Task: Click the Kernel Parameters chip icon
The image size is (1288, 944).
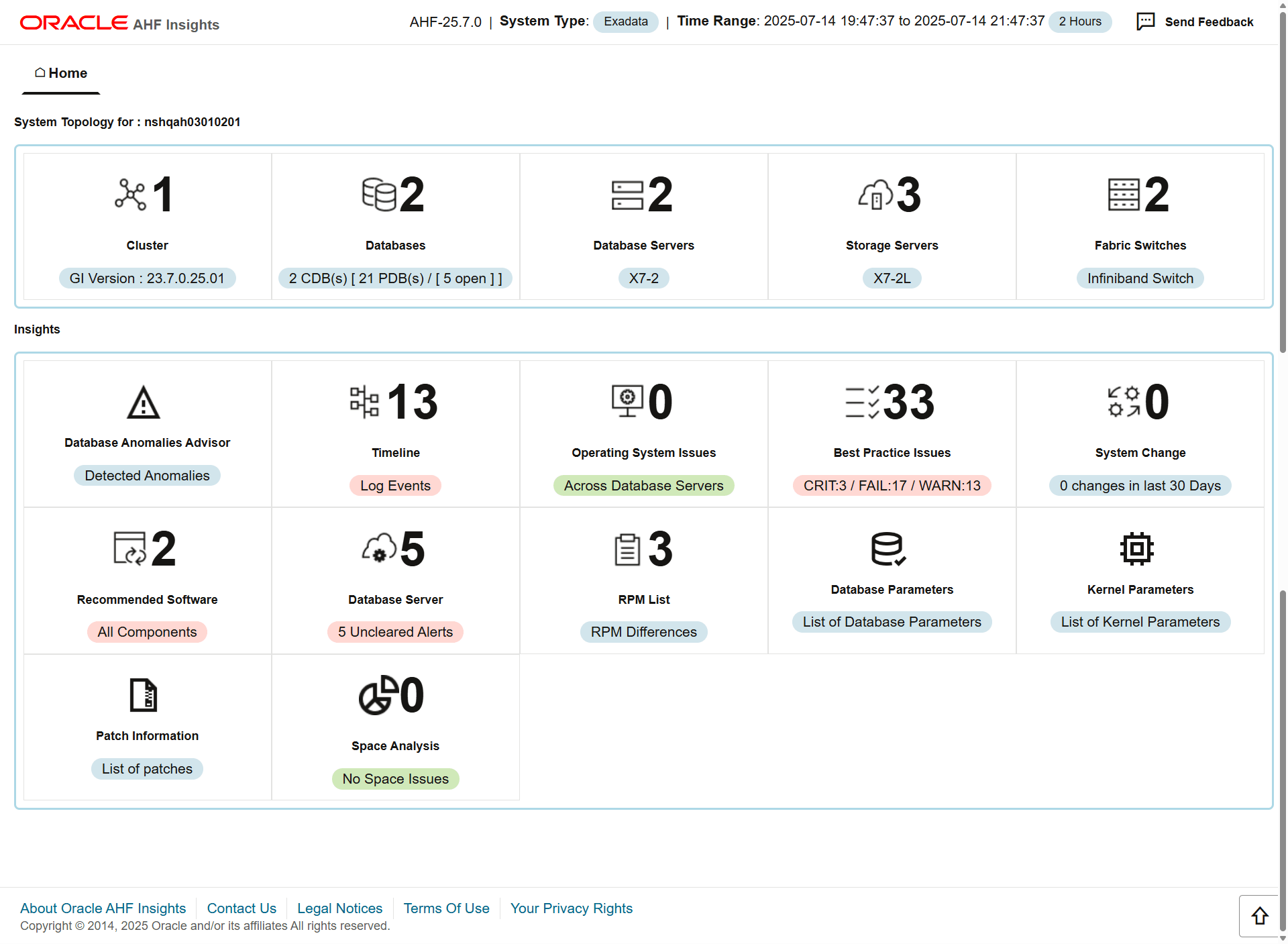Action: pos(1137,549)
